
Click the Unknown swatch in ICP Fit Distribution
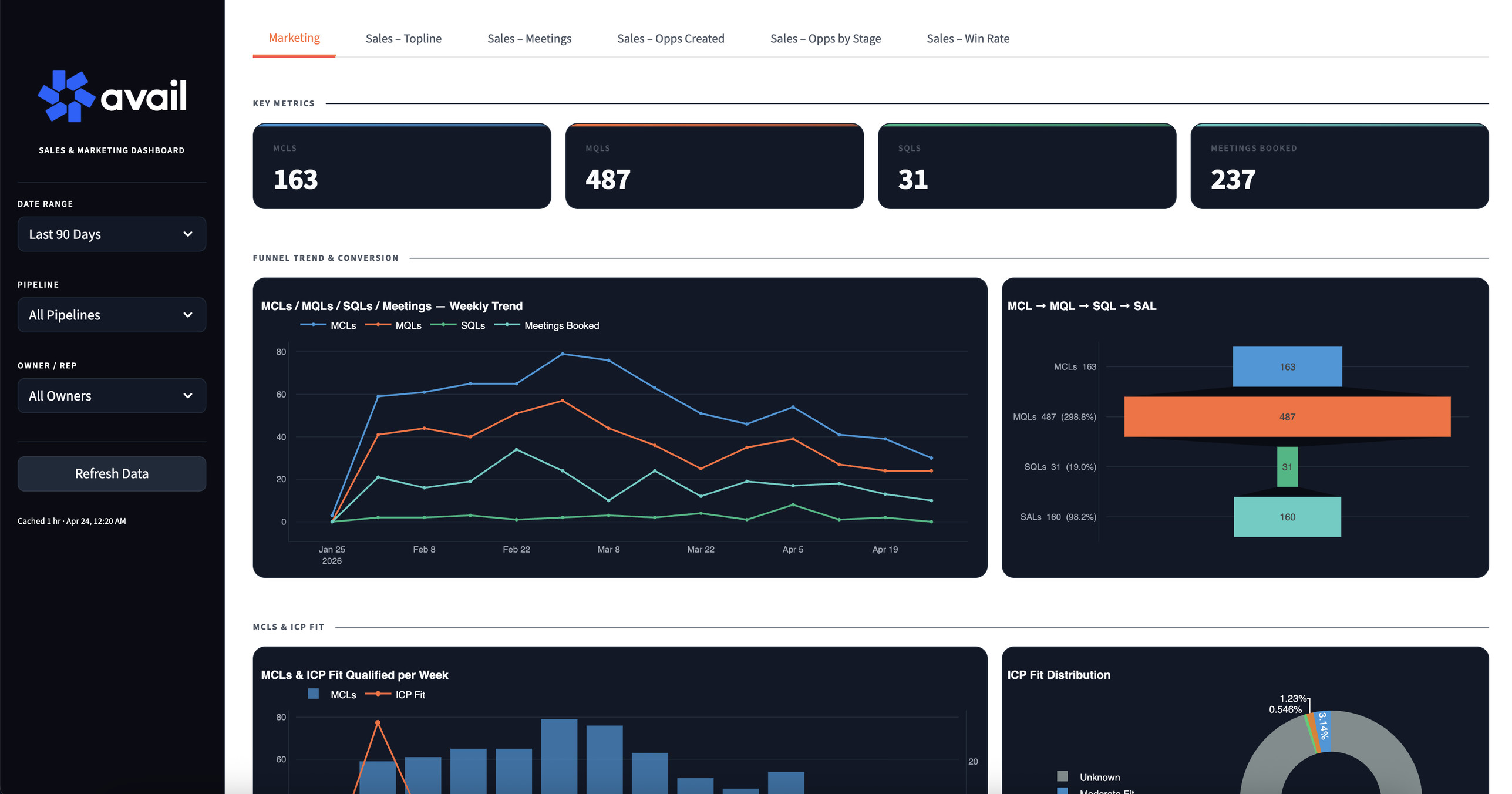click(1063, 776)
